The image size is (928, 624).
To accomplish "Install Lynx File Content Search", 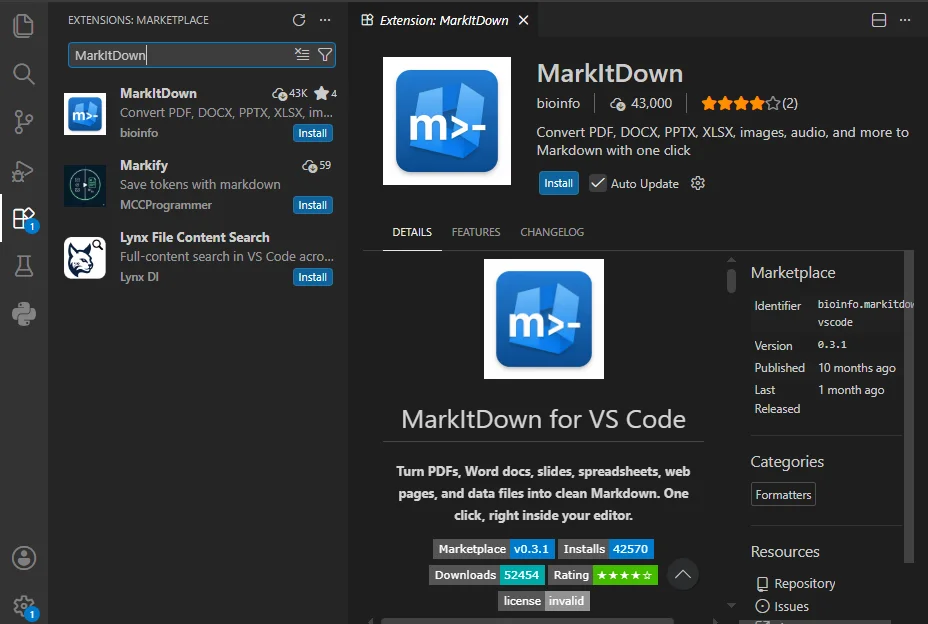I will pos(312,277).
